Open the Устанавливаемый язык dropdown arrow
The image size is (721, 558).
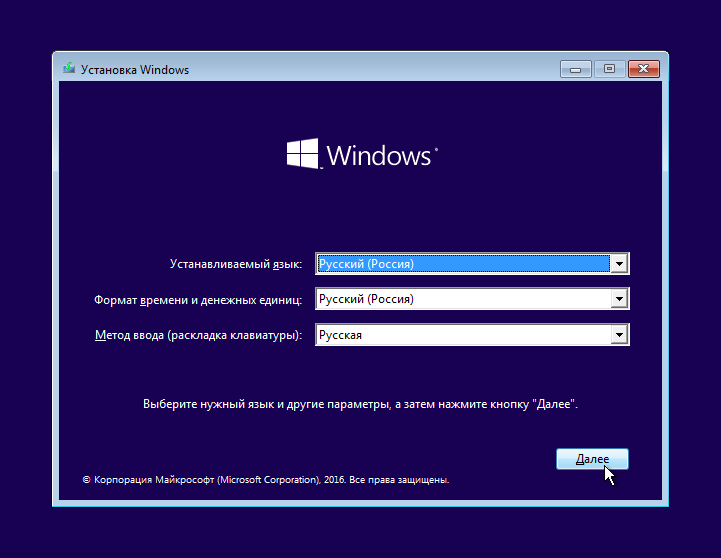point(619,264)
